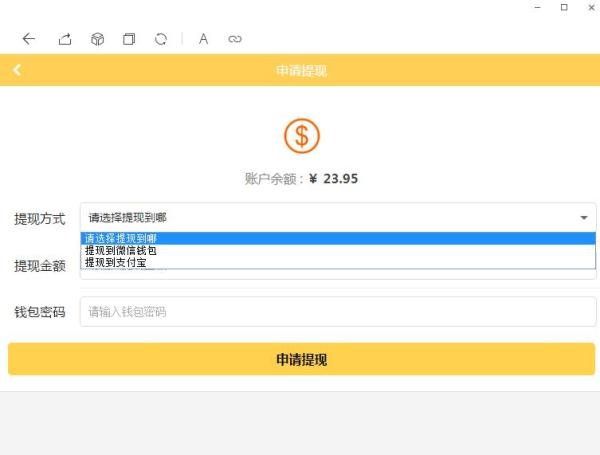600x455 pixels.
Task: Minimize the window
Action: click(x=538, y=7)
